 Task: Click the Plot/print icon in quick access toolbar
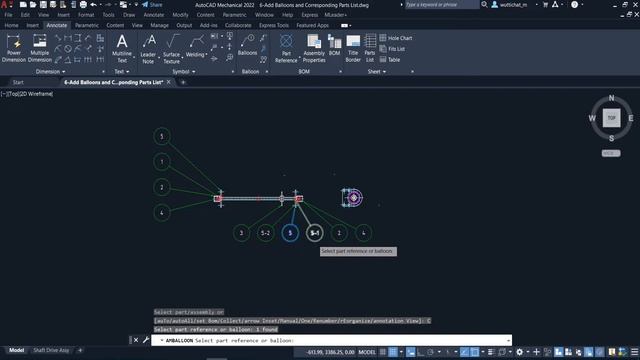pyautogui.click(x=83, y=4)
